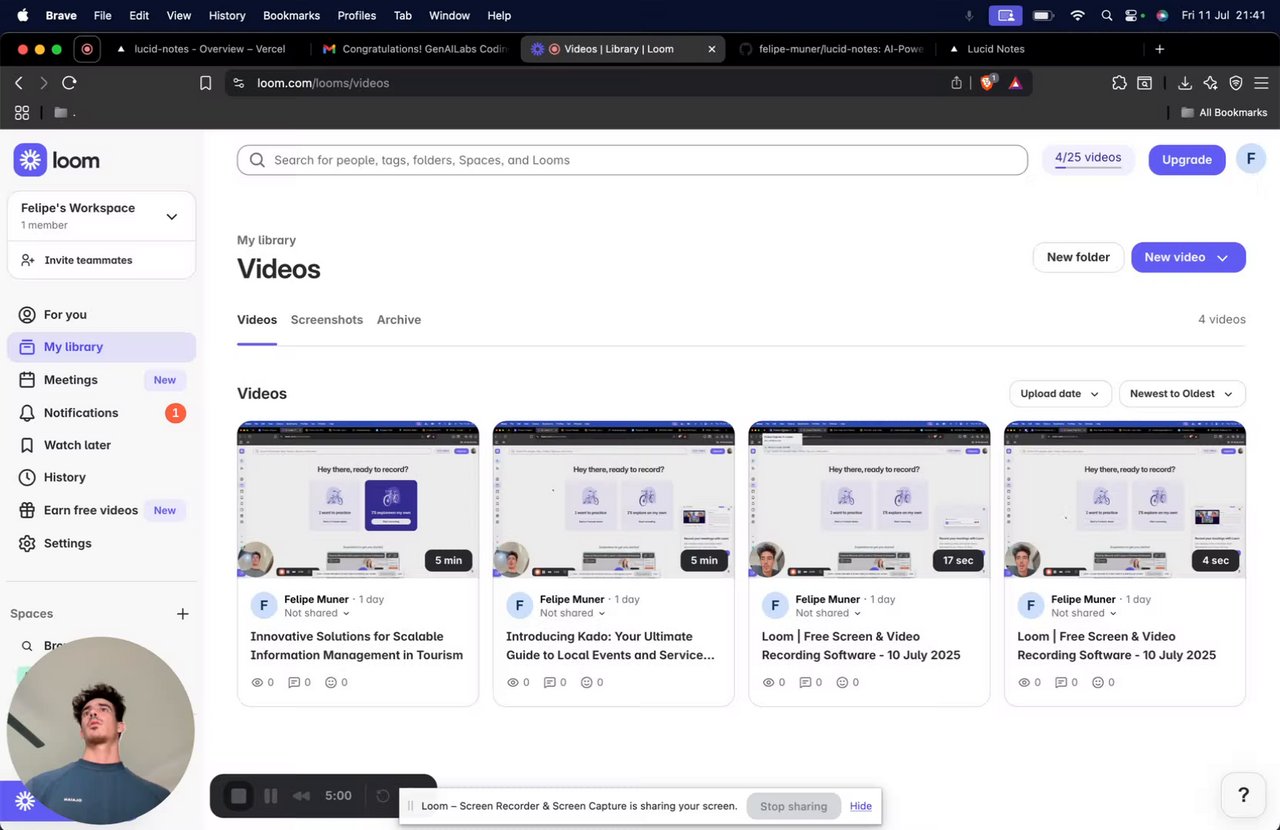Click the 4/25 videos usage indicator
Image resolution: width=1280 pixels, height=830 pixels.
pos(1088,159)
